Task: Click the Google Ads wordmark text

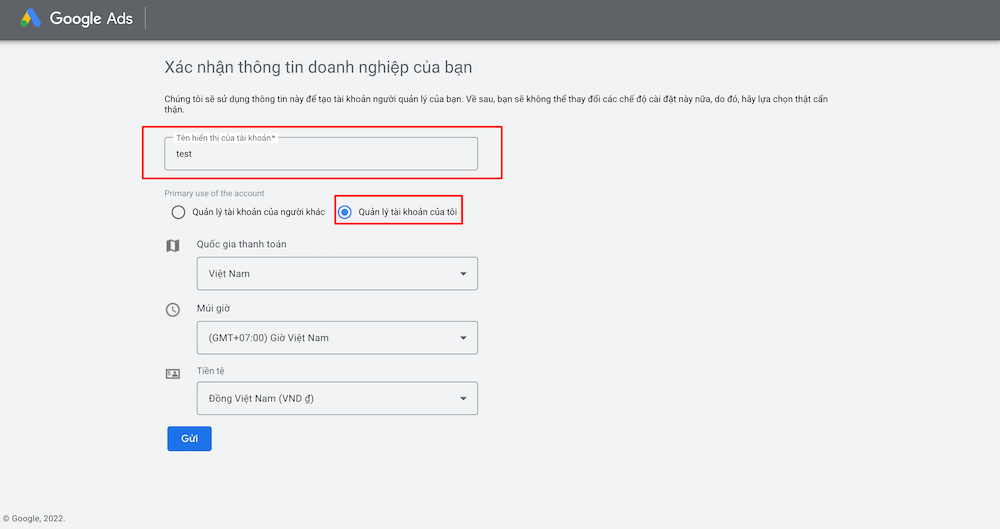Action: 91,19
